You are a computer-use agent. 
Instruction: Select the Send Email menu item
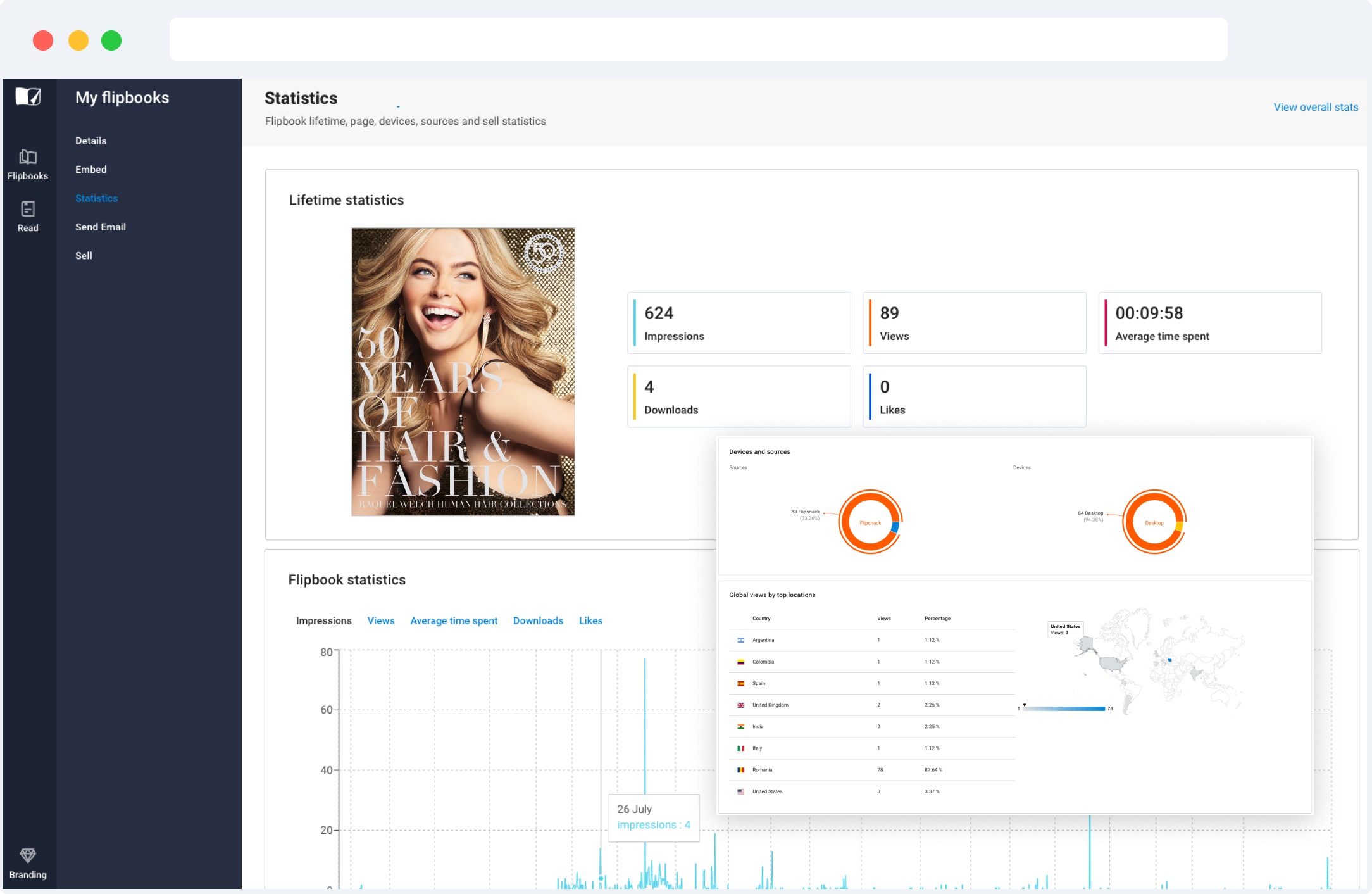coord(100,227)
